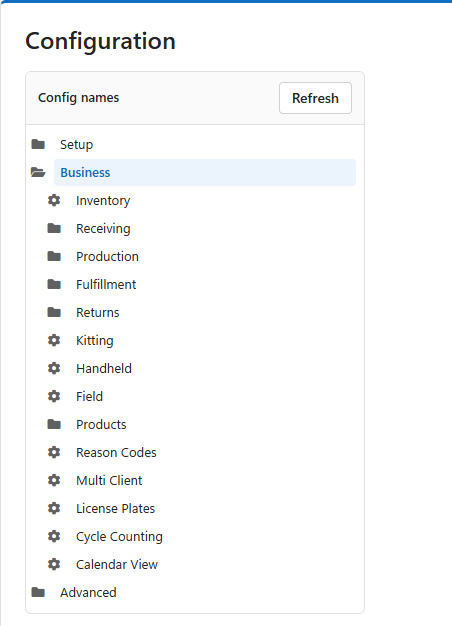Click the gear icon beside Inventory
Screen dimensions: 452x626
[54, 200]
